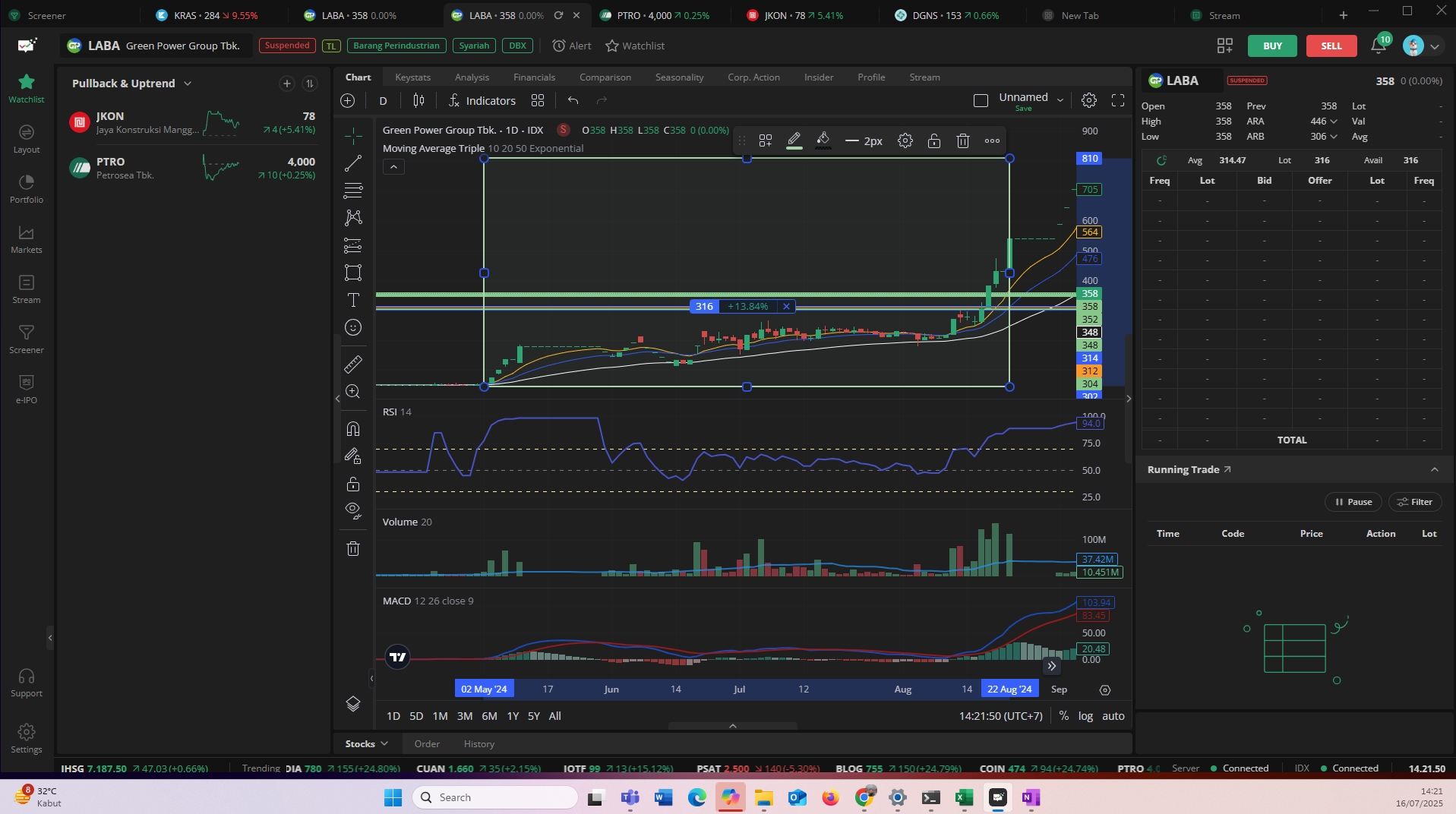Remove the 316 price alert label

pos(786,307)
